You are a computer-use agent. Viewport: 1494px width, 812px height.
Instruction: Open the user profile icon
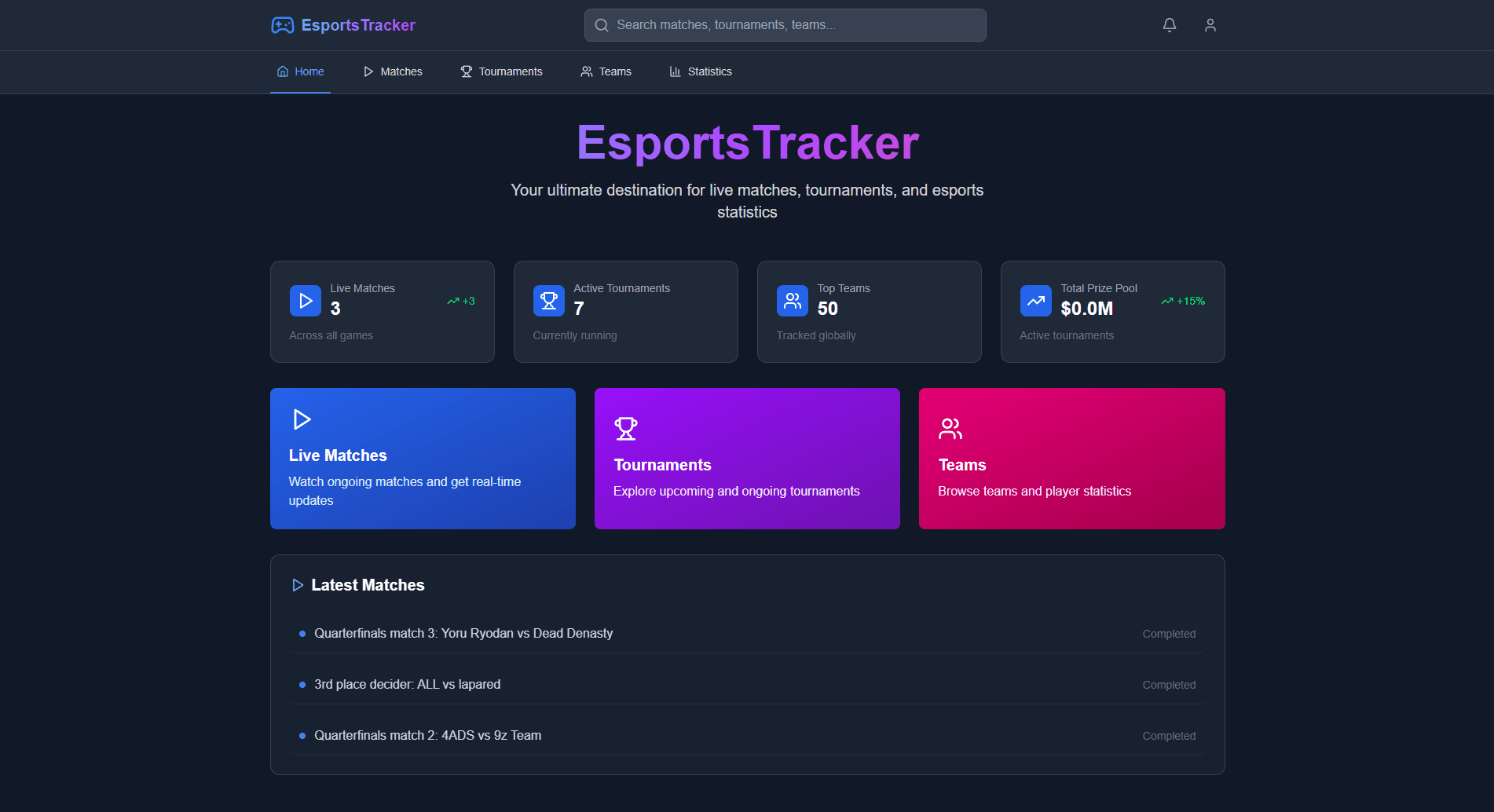(1210, 25)
